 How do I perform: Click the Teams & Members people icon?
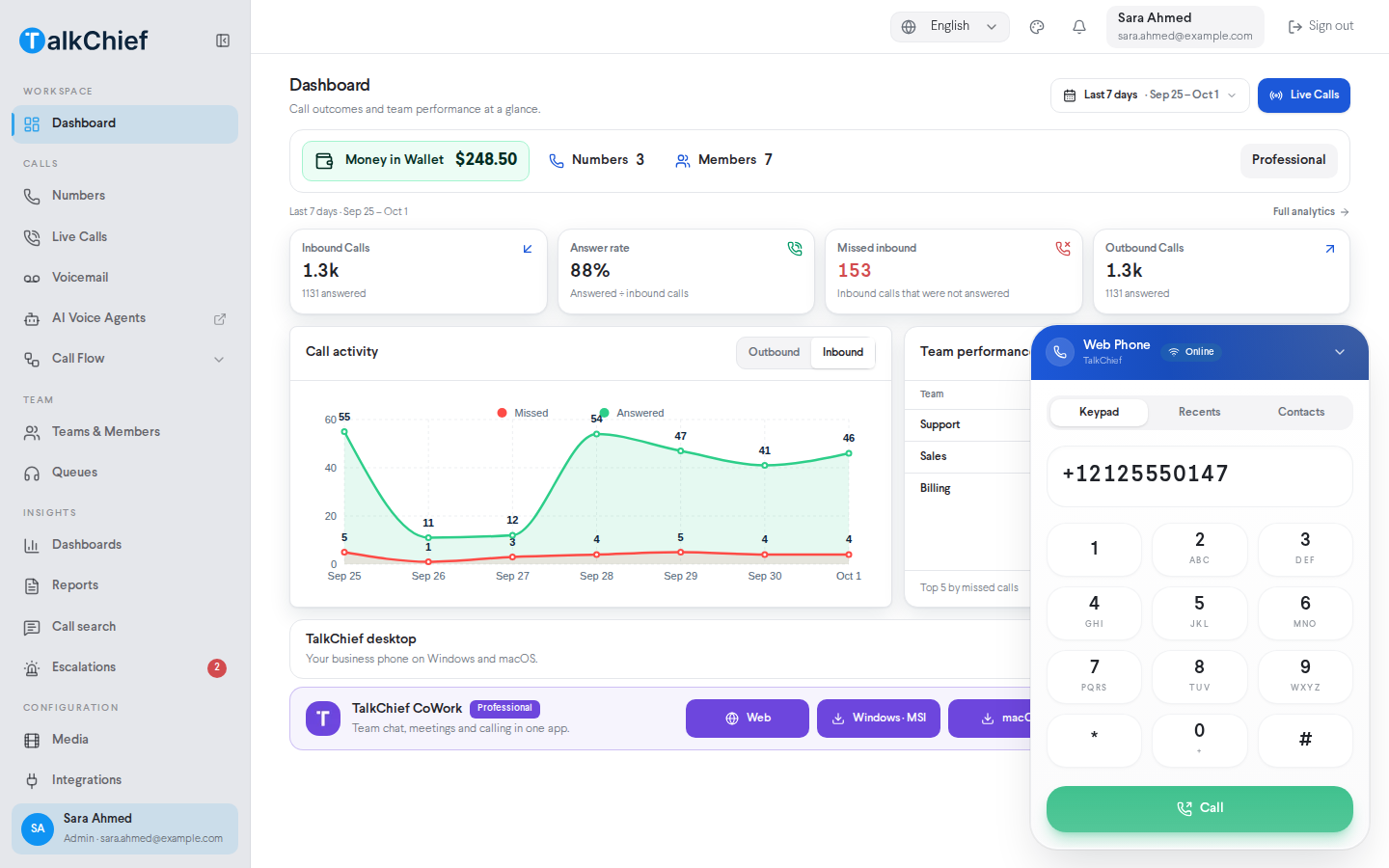32,432
